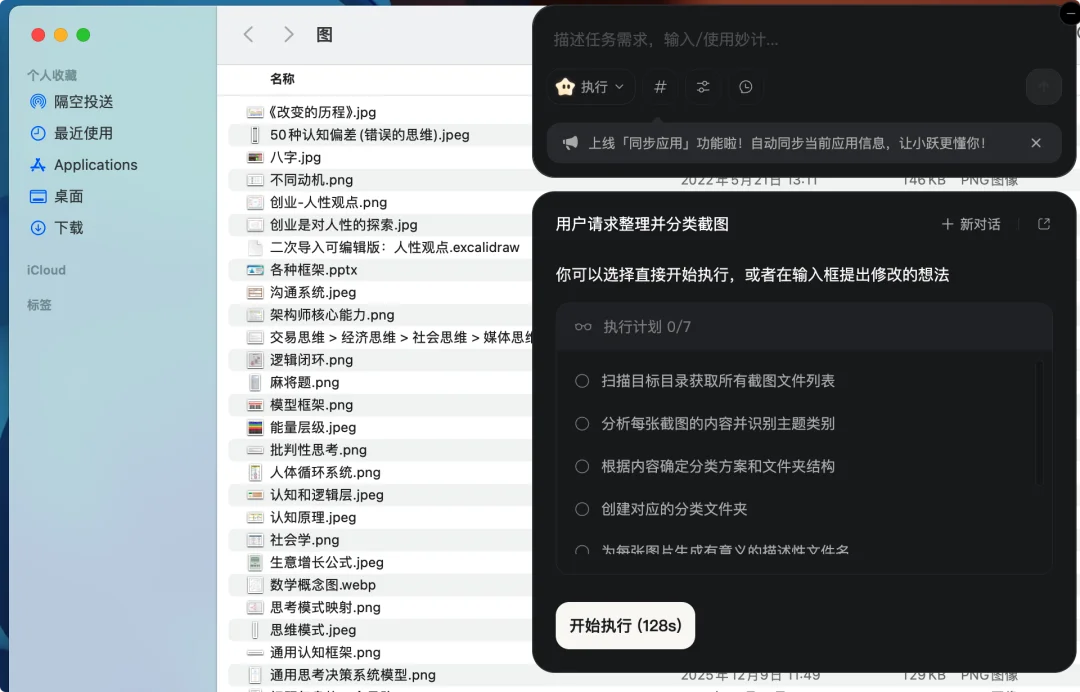This screenshot has height=692, width=1080.
Task: Open the 下载 Downloads sidebar item
Action: click(37, 228)
